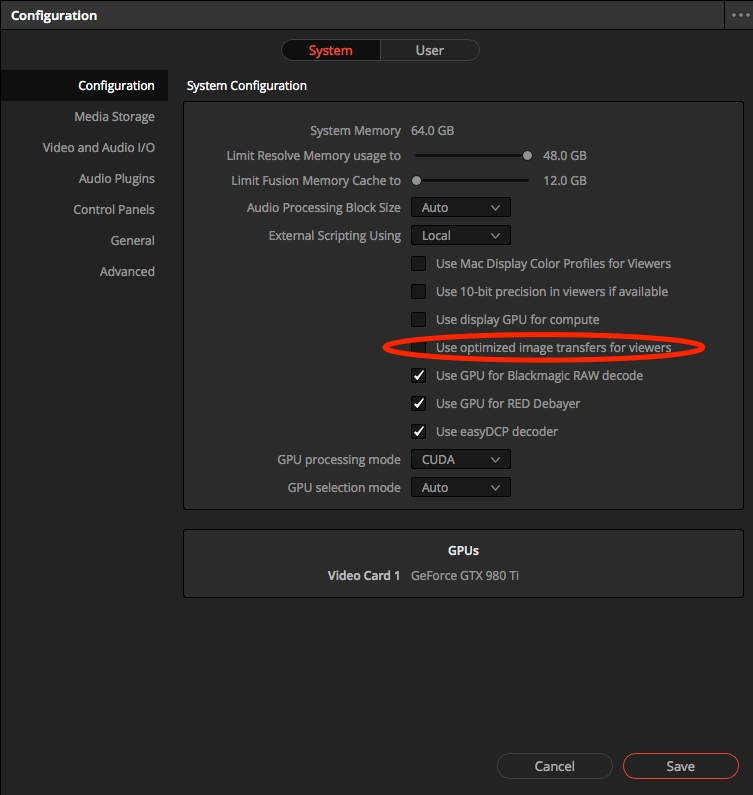Open GPU selection mode dropdown
This screenshot has height=795, width=753.
(460, 487)
